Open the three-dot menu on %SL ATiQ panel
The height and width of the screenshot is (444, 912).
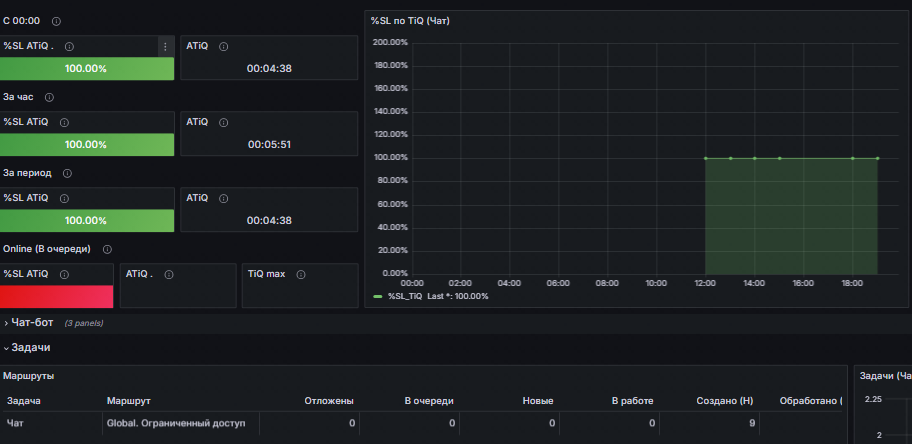point(165,47)
